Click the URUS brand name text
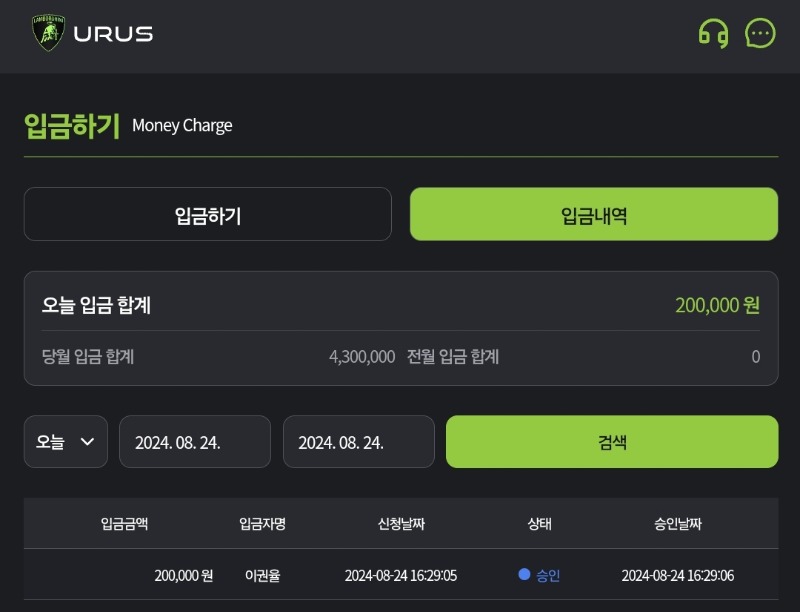Viewport: 800px width, 612px height. coord(113,34)
